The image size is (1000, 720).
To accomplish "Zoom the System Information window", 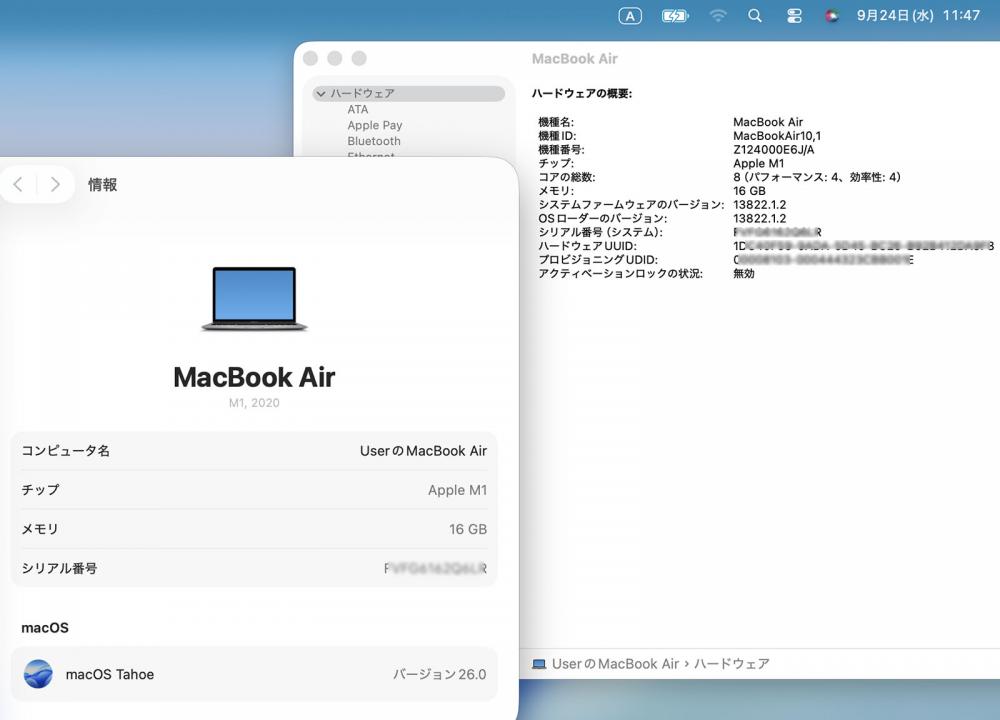I will 359,59.
